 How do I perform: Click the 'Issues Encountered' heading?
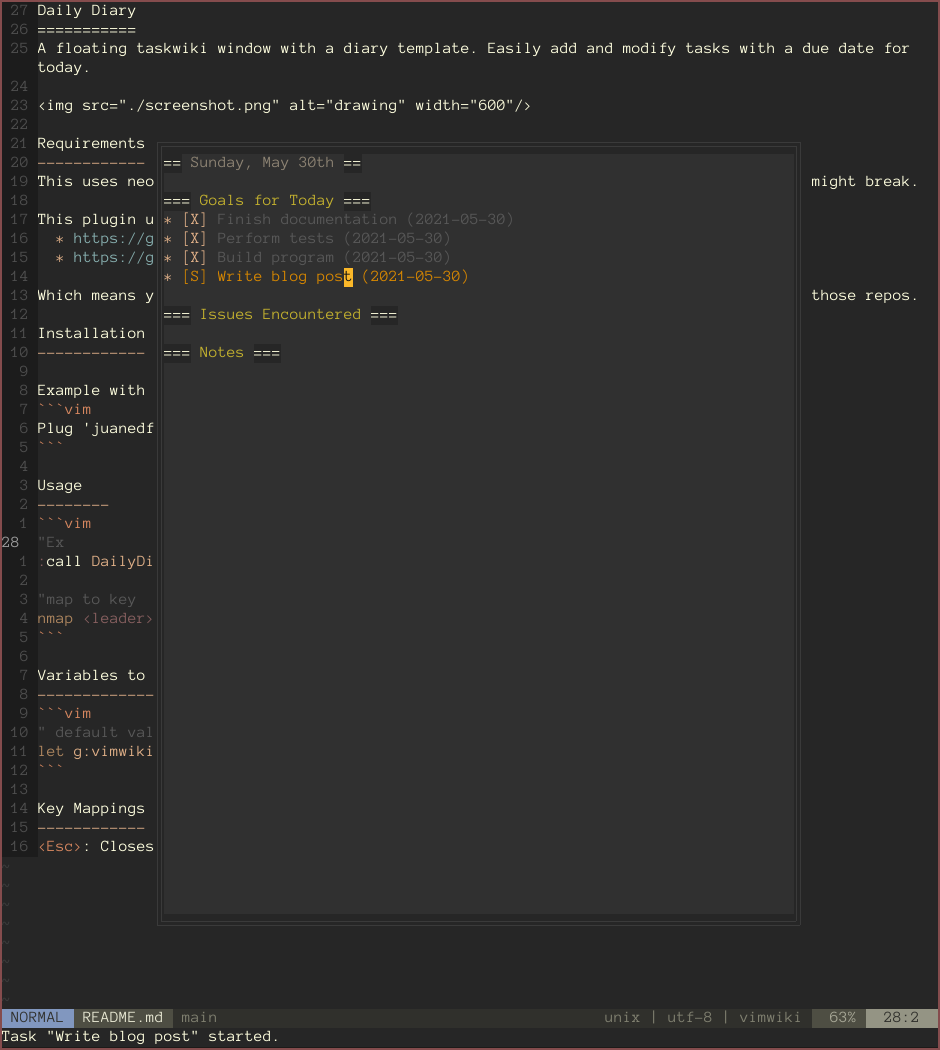pos(280,315)
